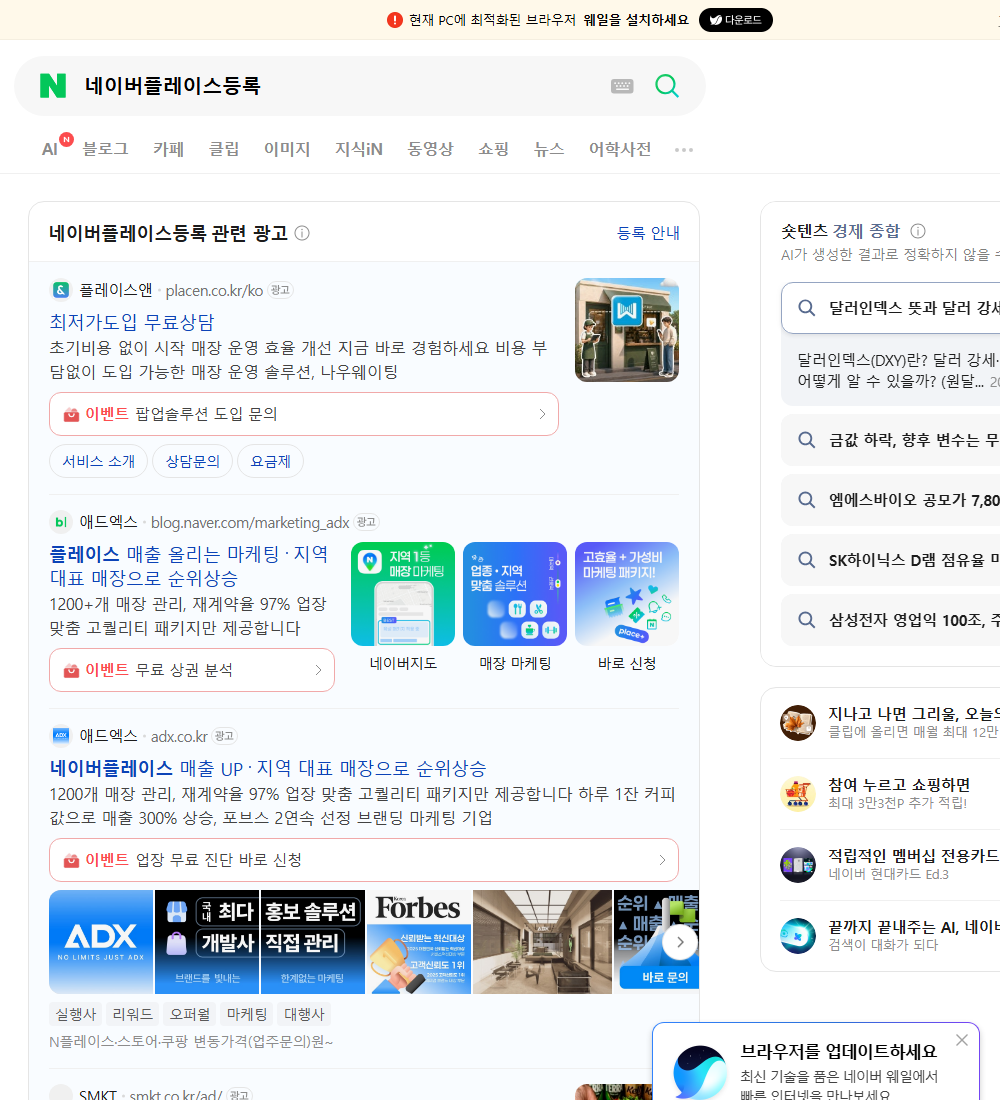
Task: Switch to the AI search tab
Action: pos(50,149)
